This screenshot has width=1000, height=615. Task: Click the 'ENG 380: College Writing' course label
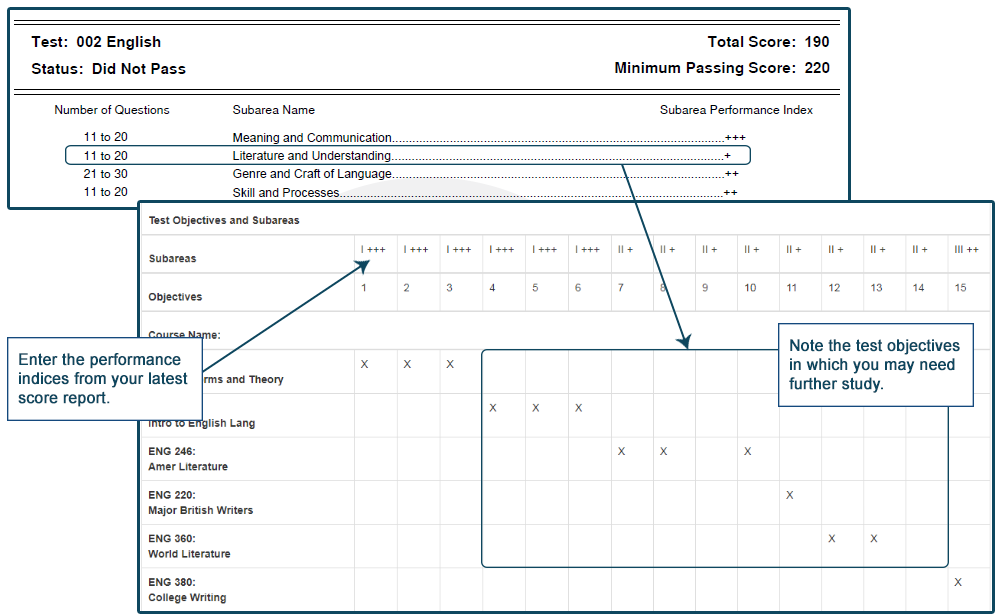[187, 590]
